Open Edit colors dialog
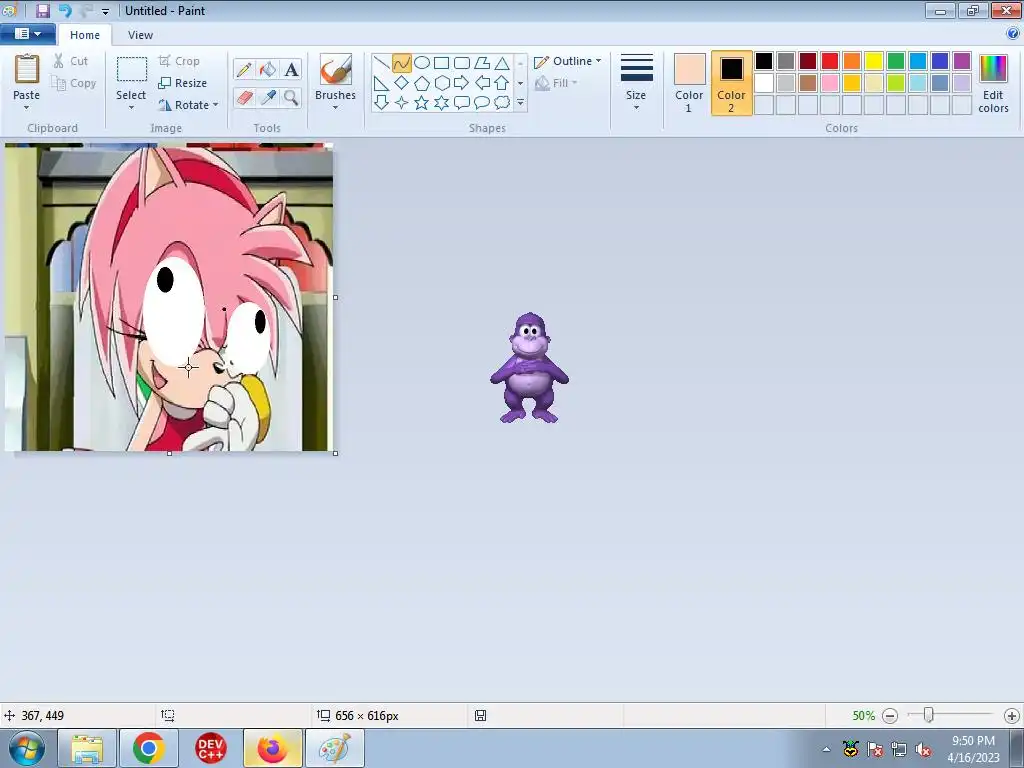This screenshot has height=768, width=1024. [993, 84]
